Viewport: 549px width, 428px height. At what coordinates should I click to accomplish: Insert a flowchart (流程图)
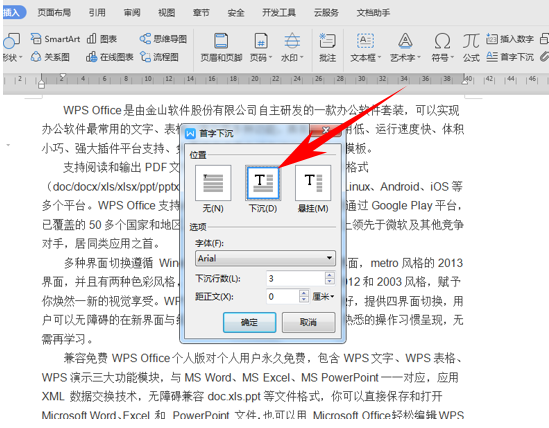pos(159,57)
